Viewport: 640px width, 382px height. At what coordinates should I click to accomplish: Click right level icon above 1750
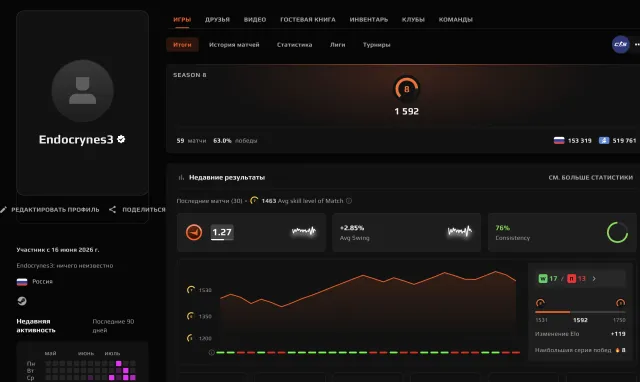[620, 303]
